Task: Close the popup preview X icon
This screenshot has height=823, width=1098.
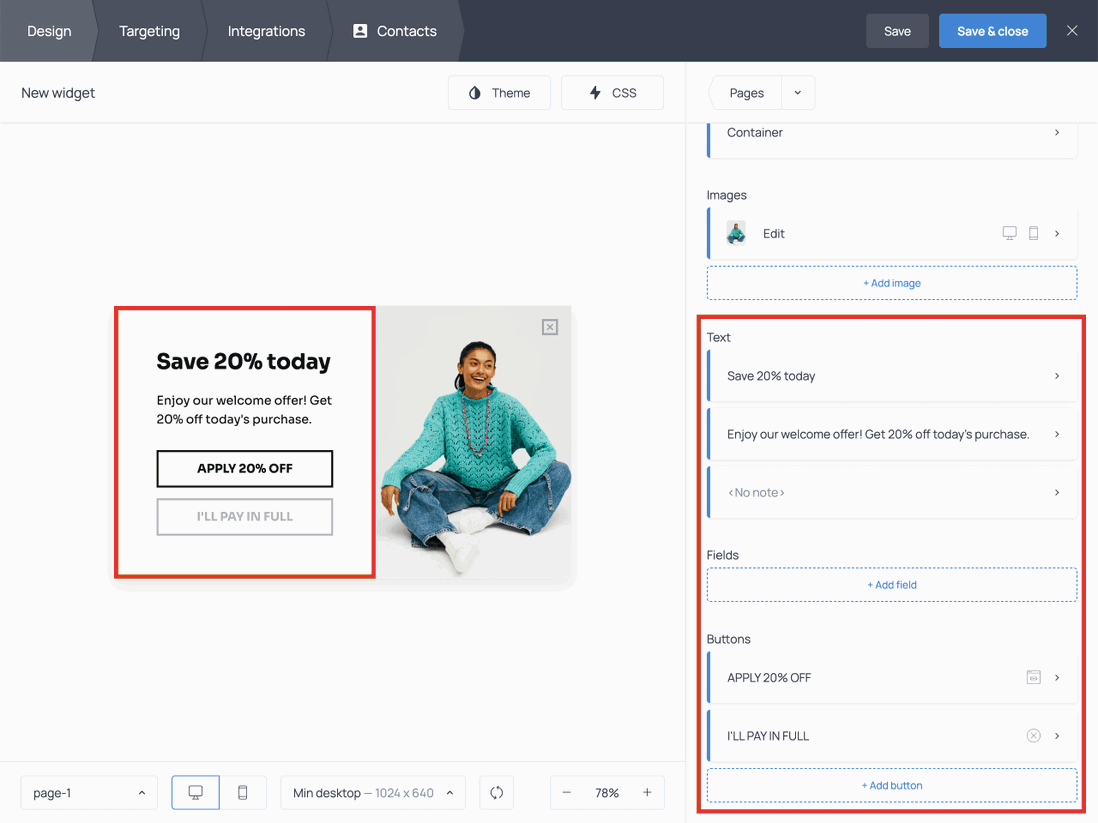Action: [550, 327]
